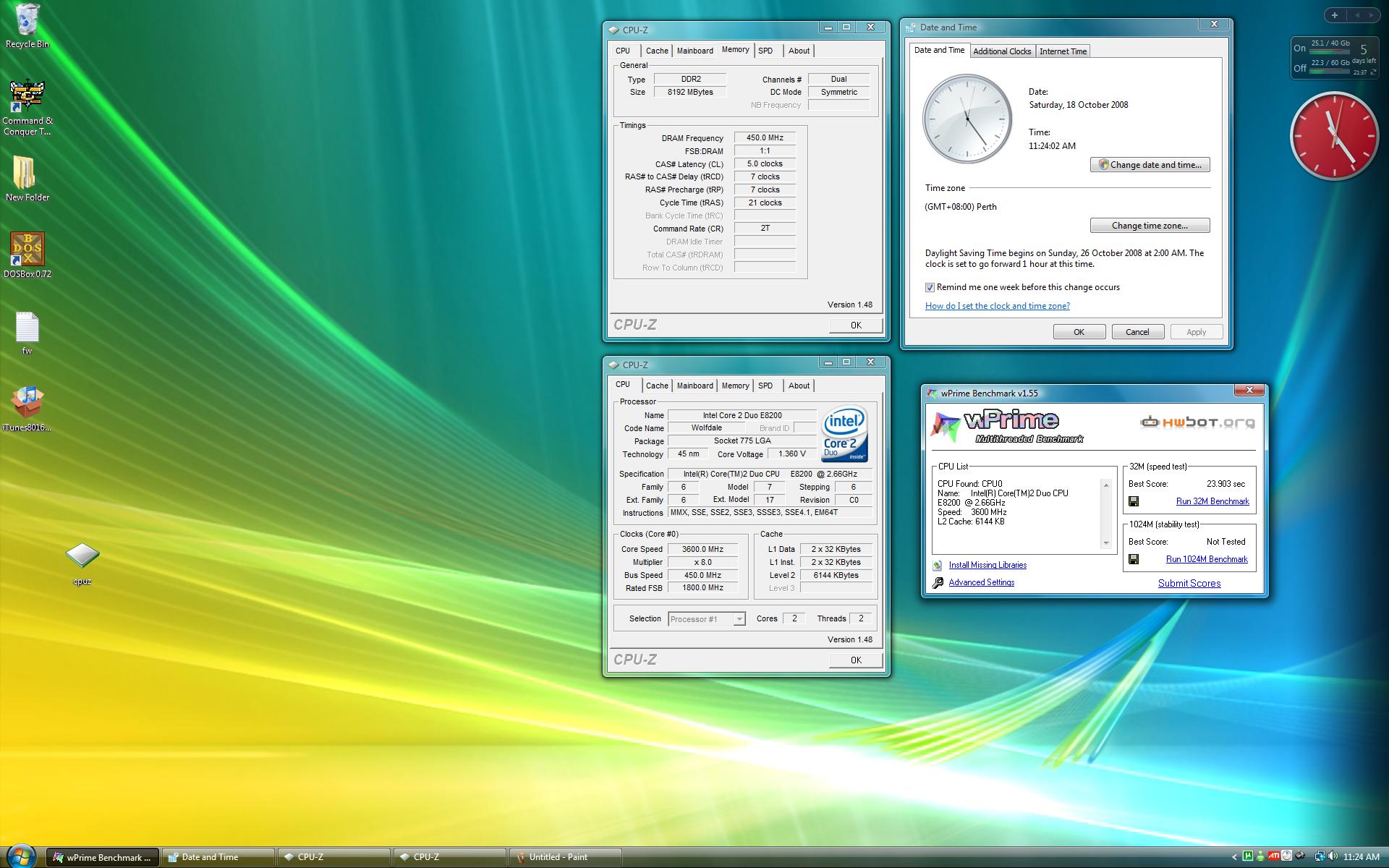Screen dimensions: 1389x868
Task: Click the sidebar add gadget plus button
Action: pos(1335,15)
